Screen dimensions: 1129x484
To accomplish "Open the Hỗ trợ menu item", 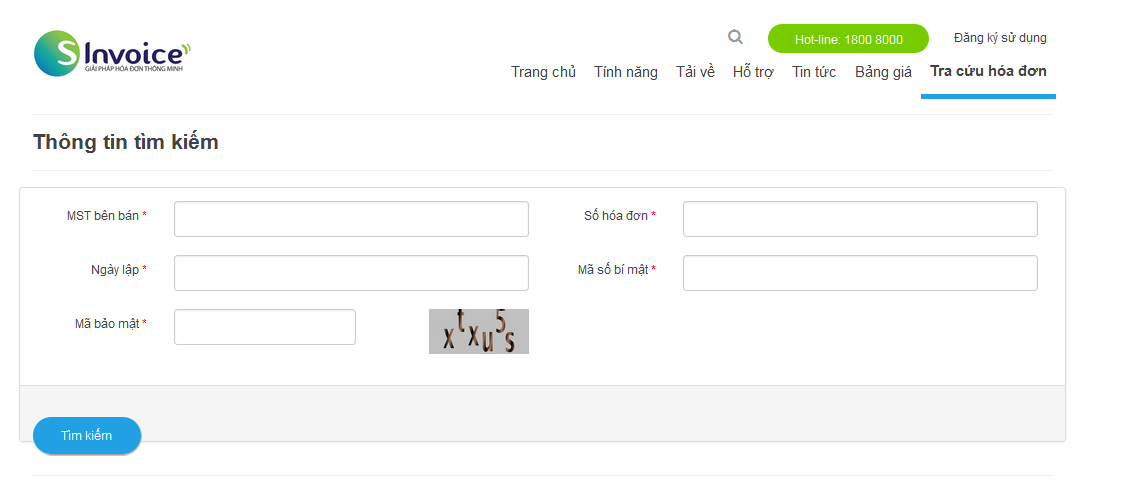I will click(753, 72).
